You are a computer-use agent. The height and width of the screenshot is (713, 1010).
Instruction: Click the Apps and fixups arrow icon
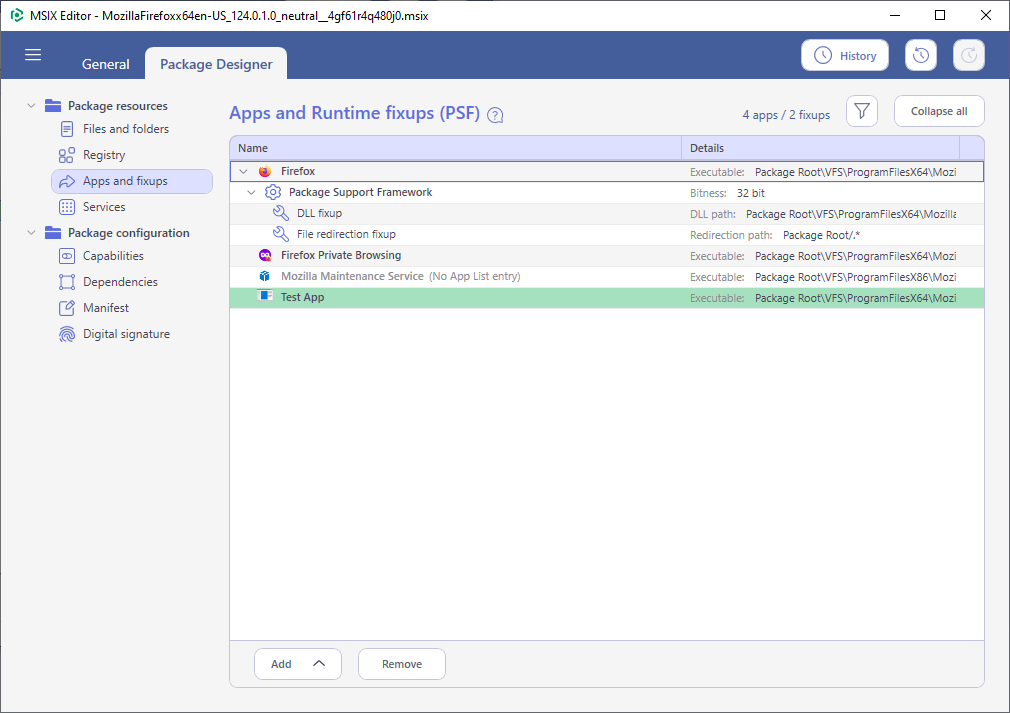point(67,182)
